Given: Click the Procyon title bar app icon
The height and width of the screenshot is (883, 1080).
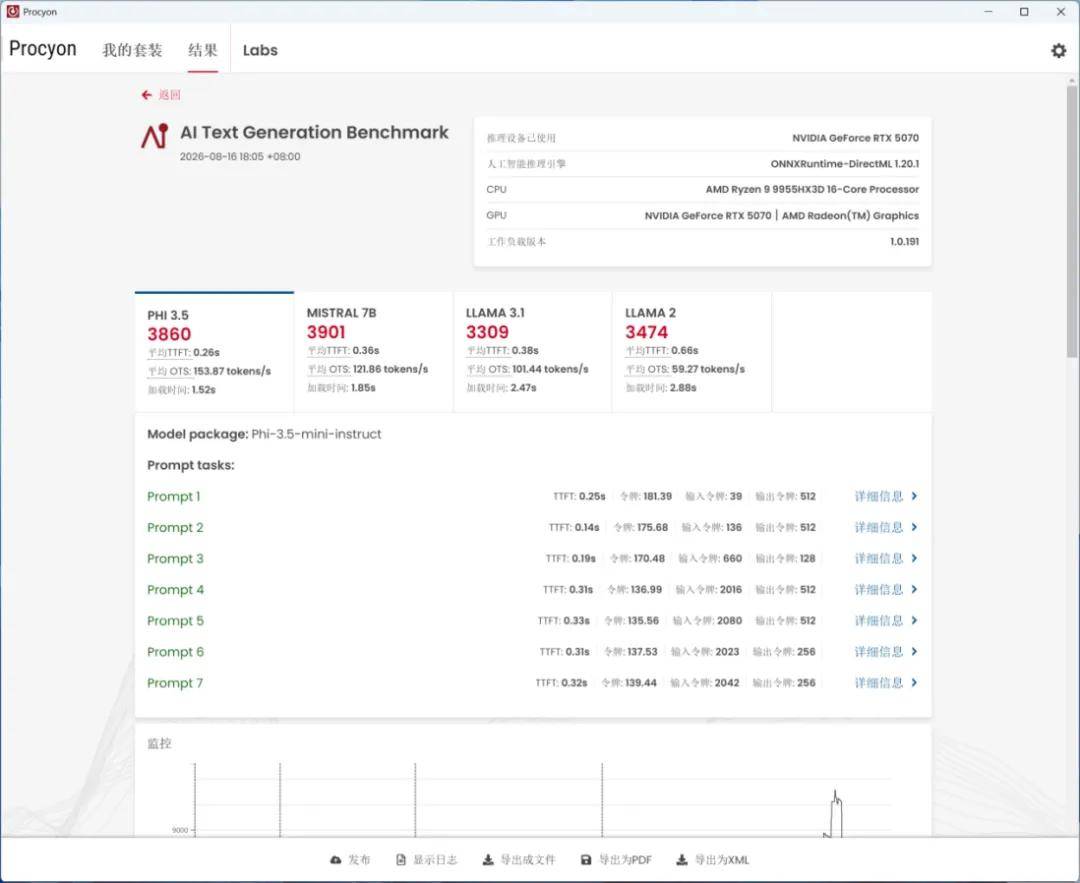Looking at the screenshot, I should tap(12, 11).
